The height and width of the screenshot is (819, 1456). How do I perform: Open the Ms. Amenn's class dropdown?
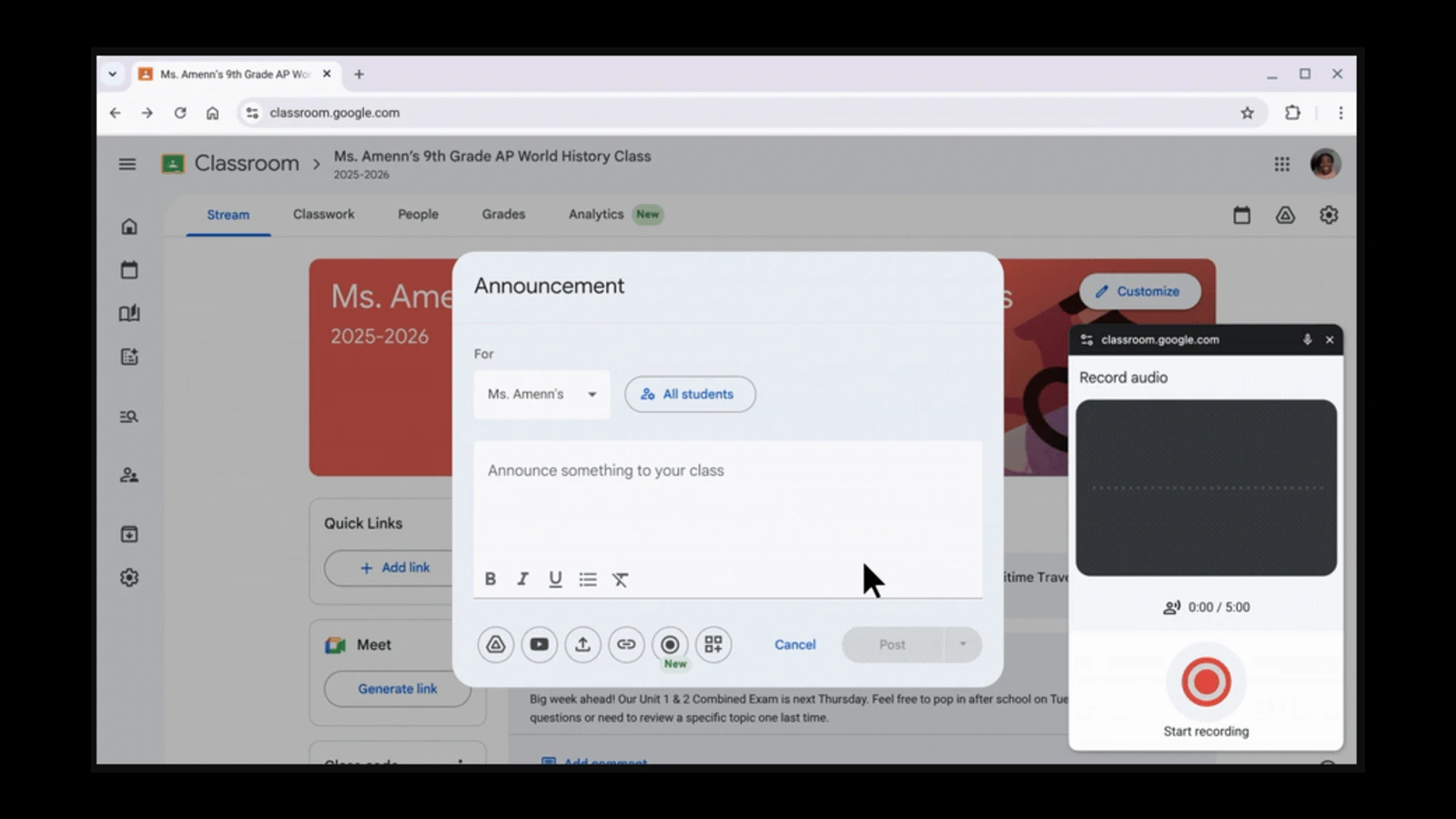point(541,394)
